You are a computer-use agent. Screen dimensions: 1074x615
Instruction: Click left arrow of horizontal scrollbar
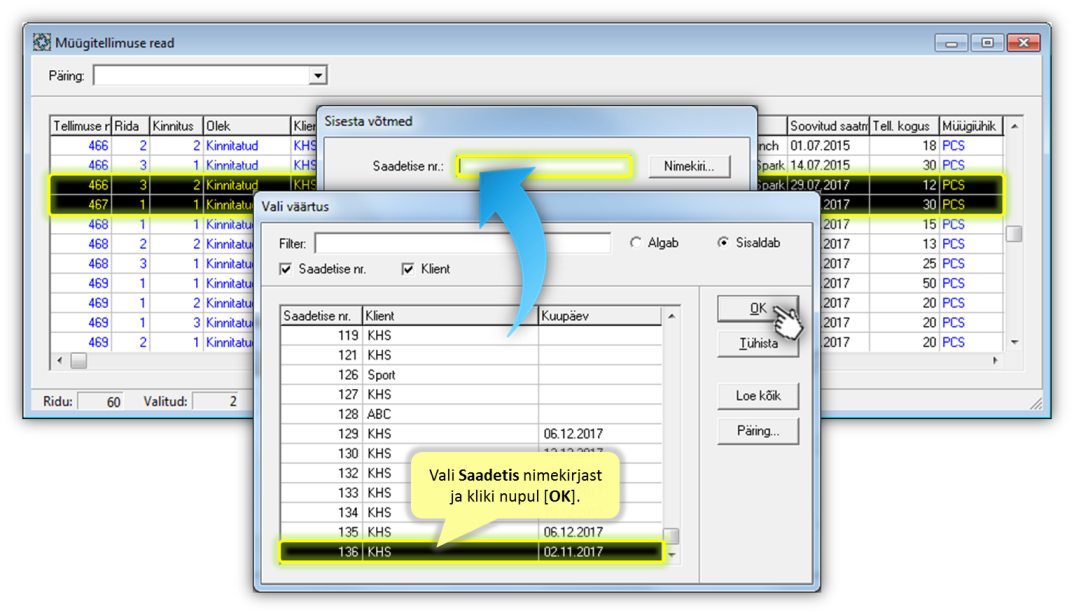click(59, 361)
